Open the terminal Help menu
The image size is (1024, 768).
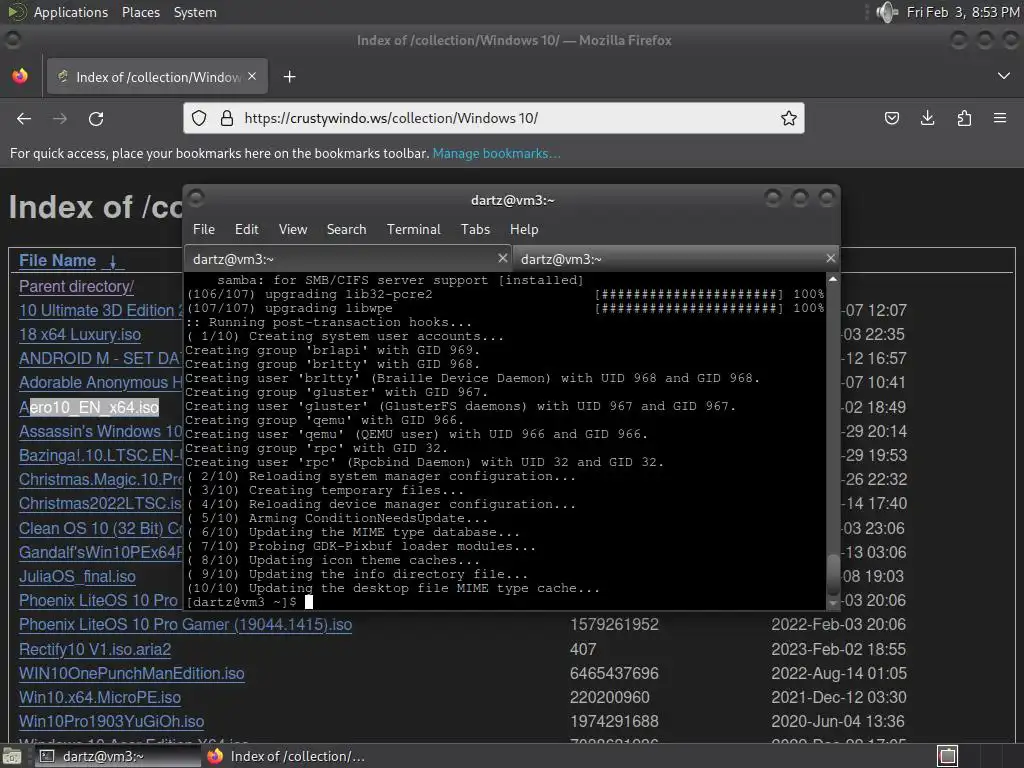pos(524,229)
